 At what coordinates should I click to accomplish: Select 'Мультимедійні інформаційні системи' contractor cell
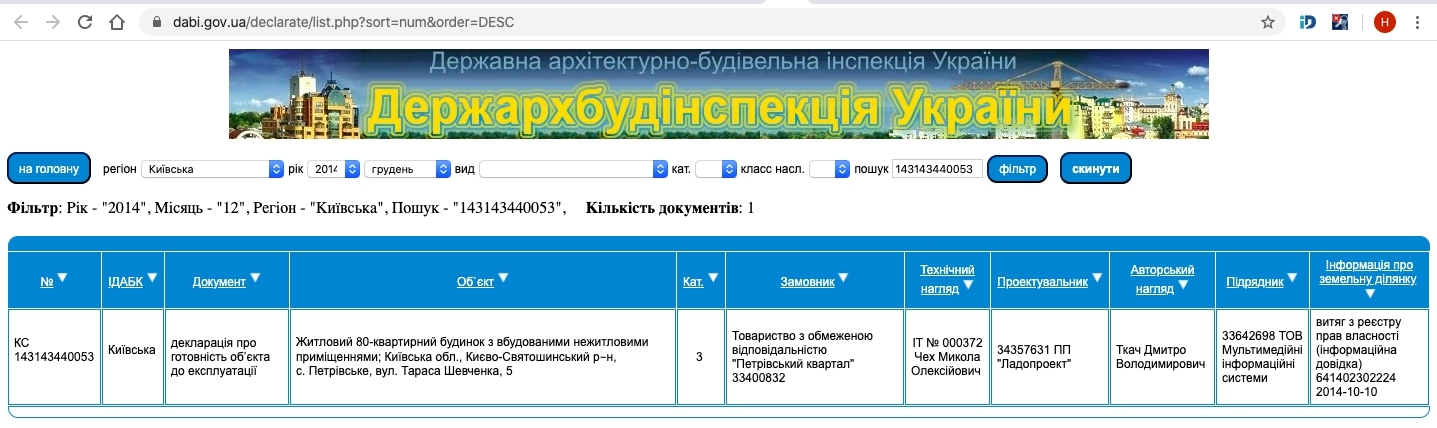click(x=1262, y=357)
